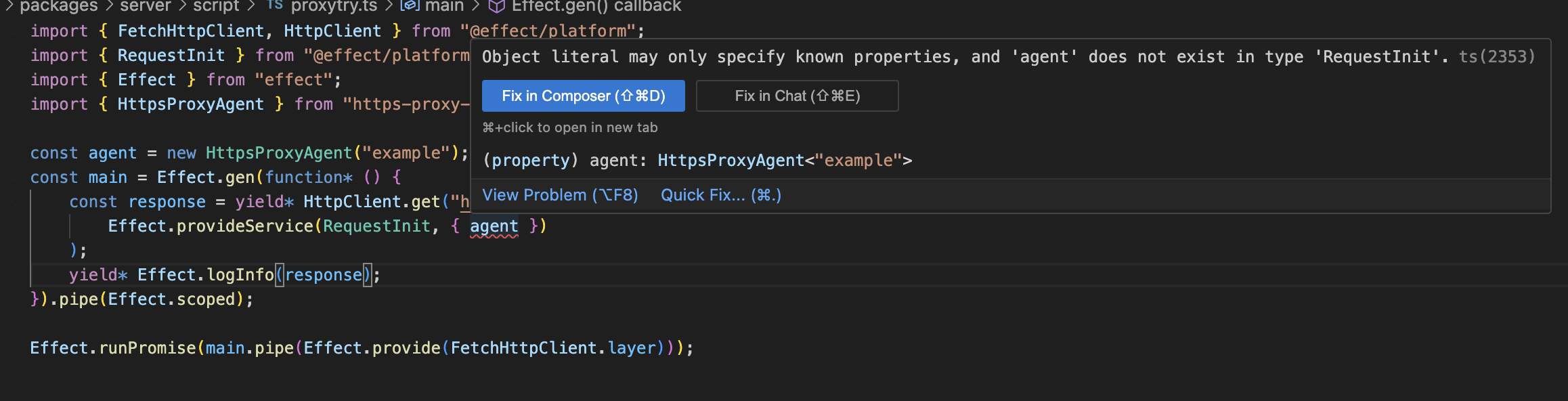Open the server breadcrumb folder

(x=146, y=6)
